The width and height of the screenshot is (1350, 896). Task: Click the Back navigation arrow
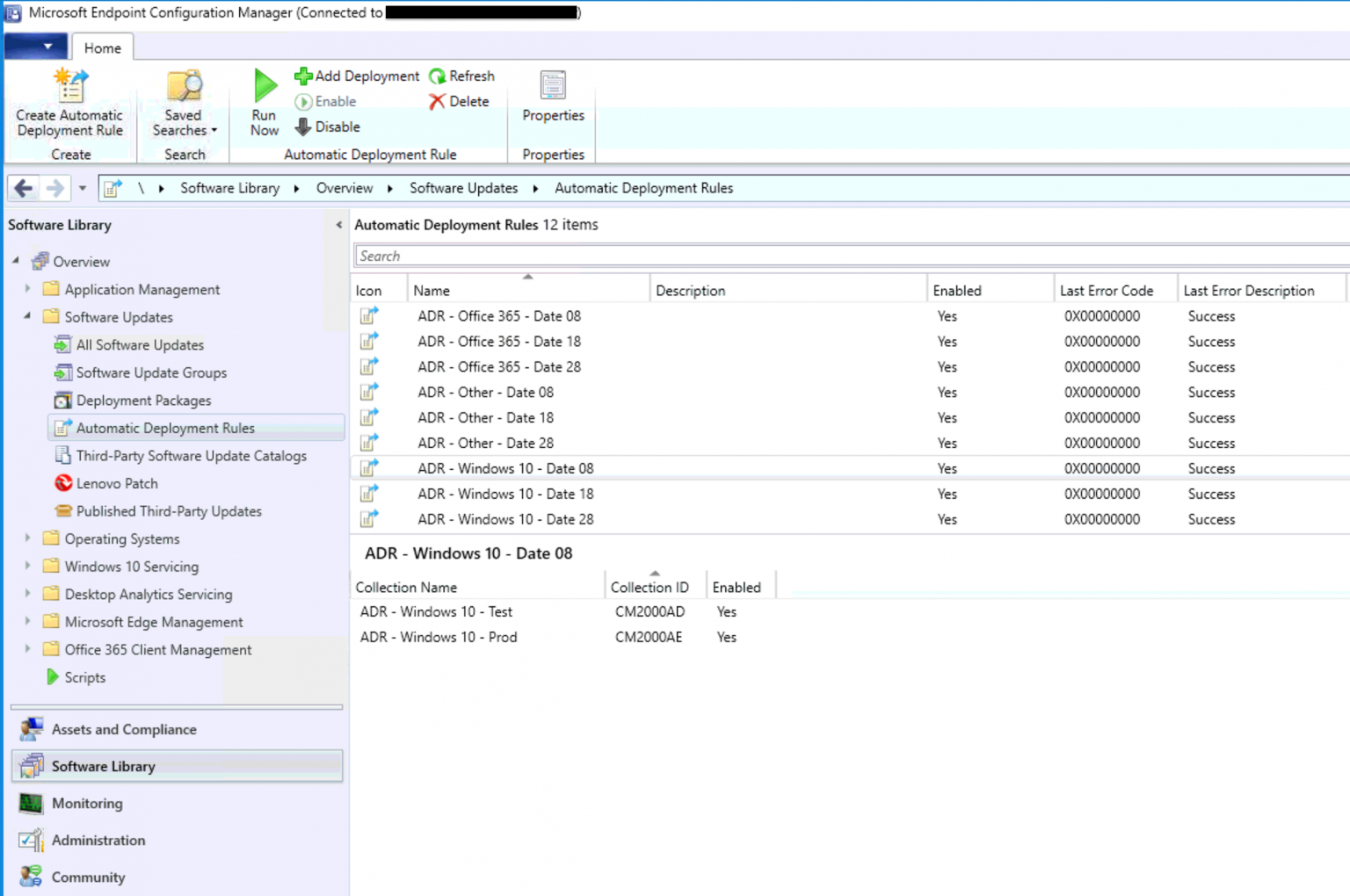click(22, 187)
